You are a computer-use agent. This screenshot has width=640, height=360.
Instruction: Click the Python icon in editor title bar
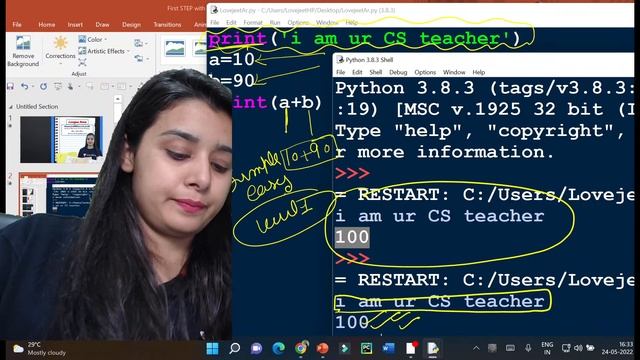click(x=214, y=10)
